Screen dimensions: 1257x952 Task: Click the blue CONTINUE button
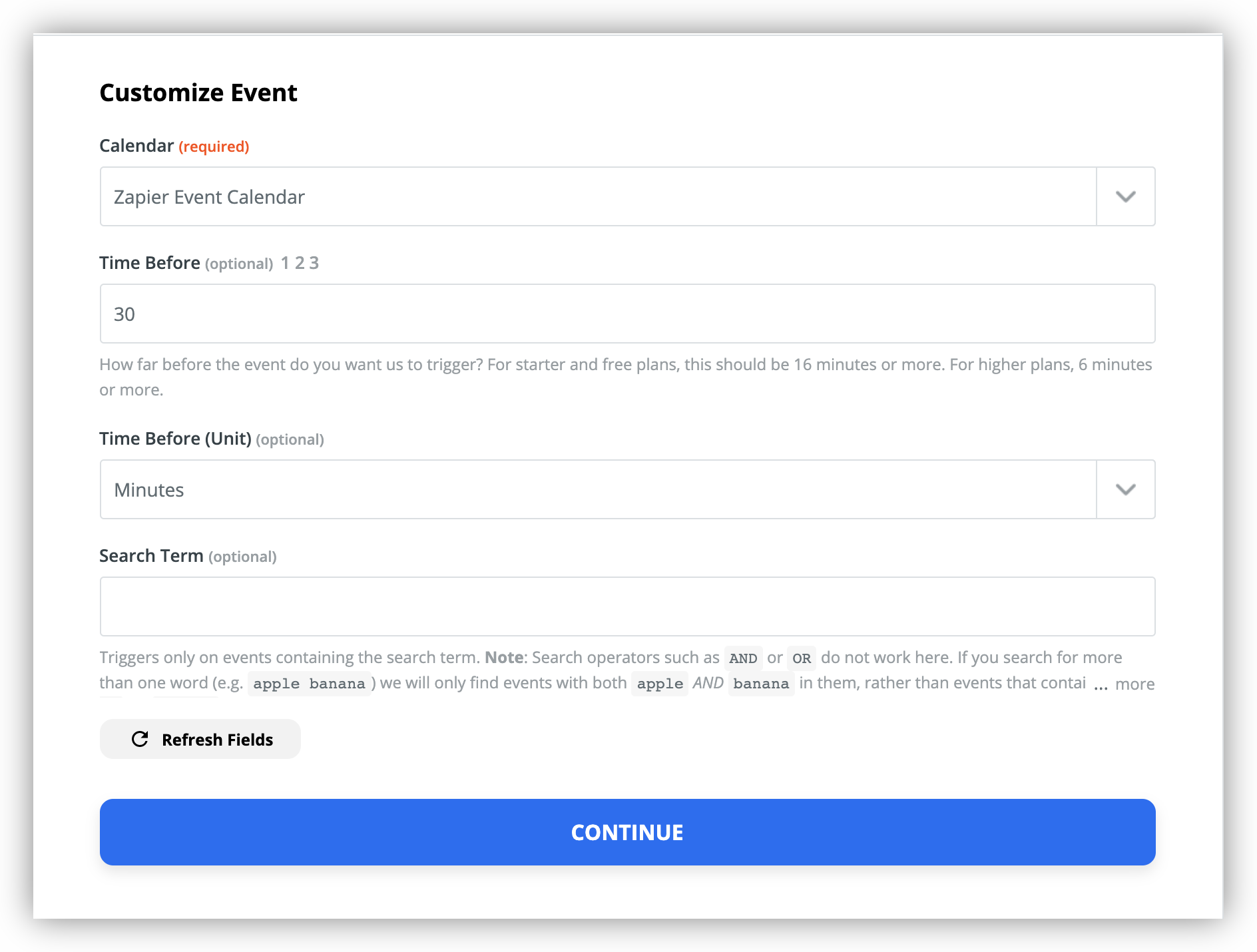click(627, 832)
